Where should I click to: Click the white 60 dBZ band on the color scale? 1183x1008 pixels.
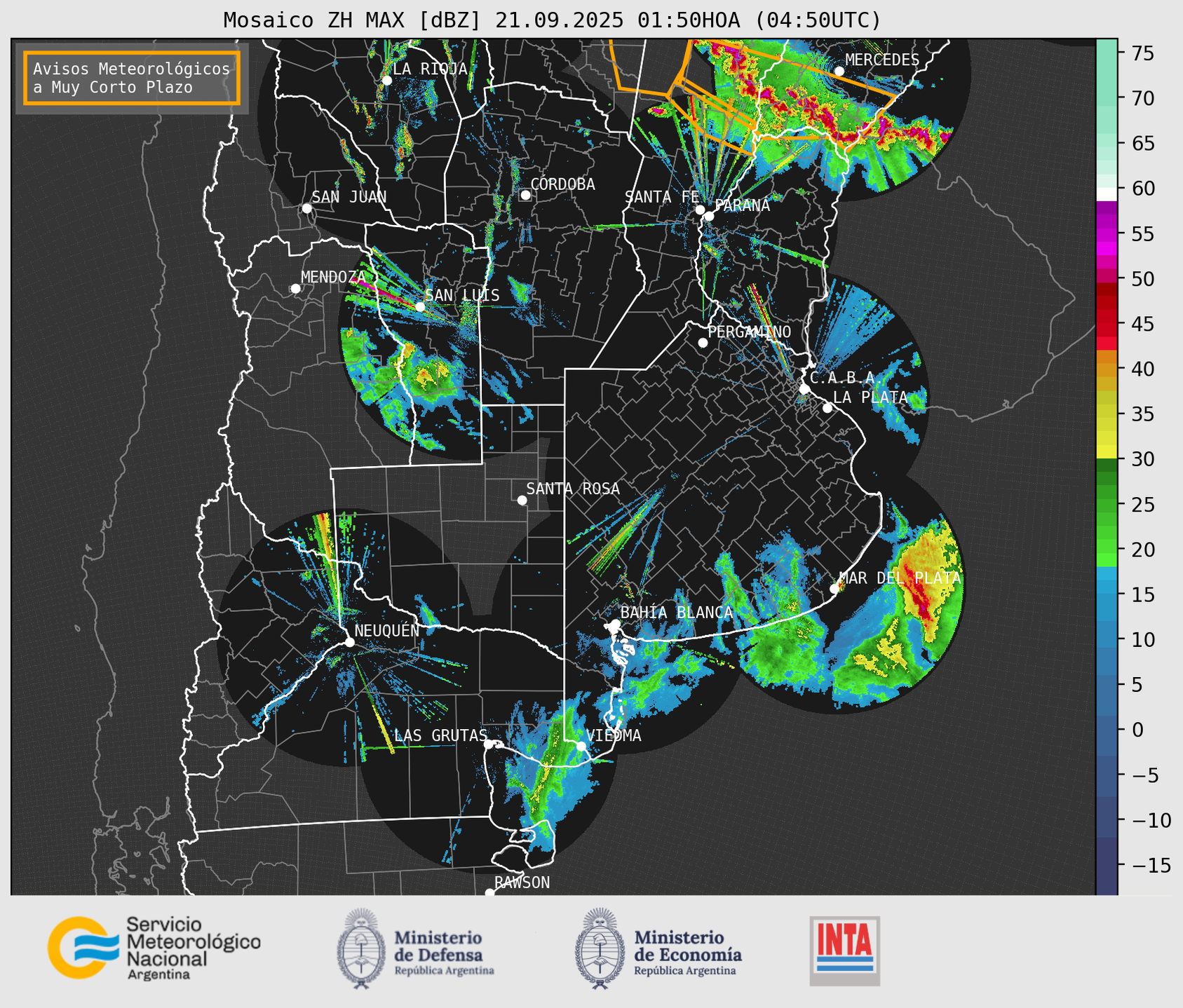pos(1107,194)
